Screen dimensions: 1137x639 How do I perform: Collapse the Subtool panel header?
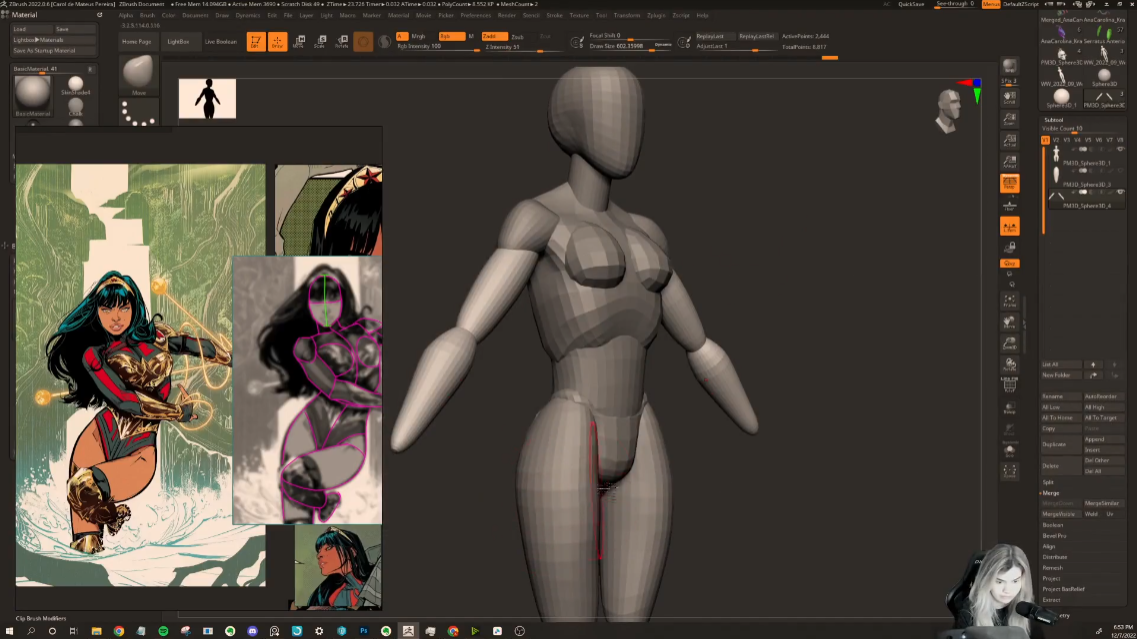point(1054,120)
